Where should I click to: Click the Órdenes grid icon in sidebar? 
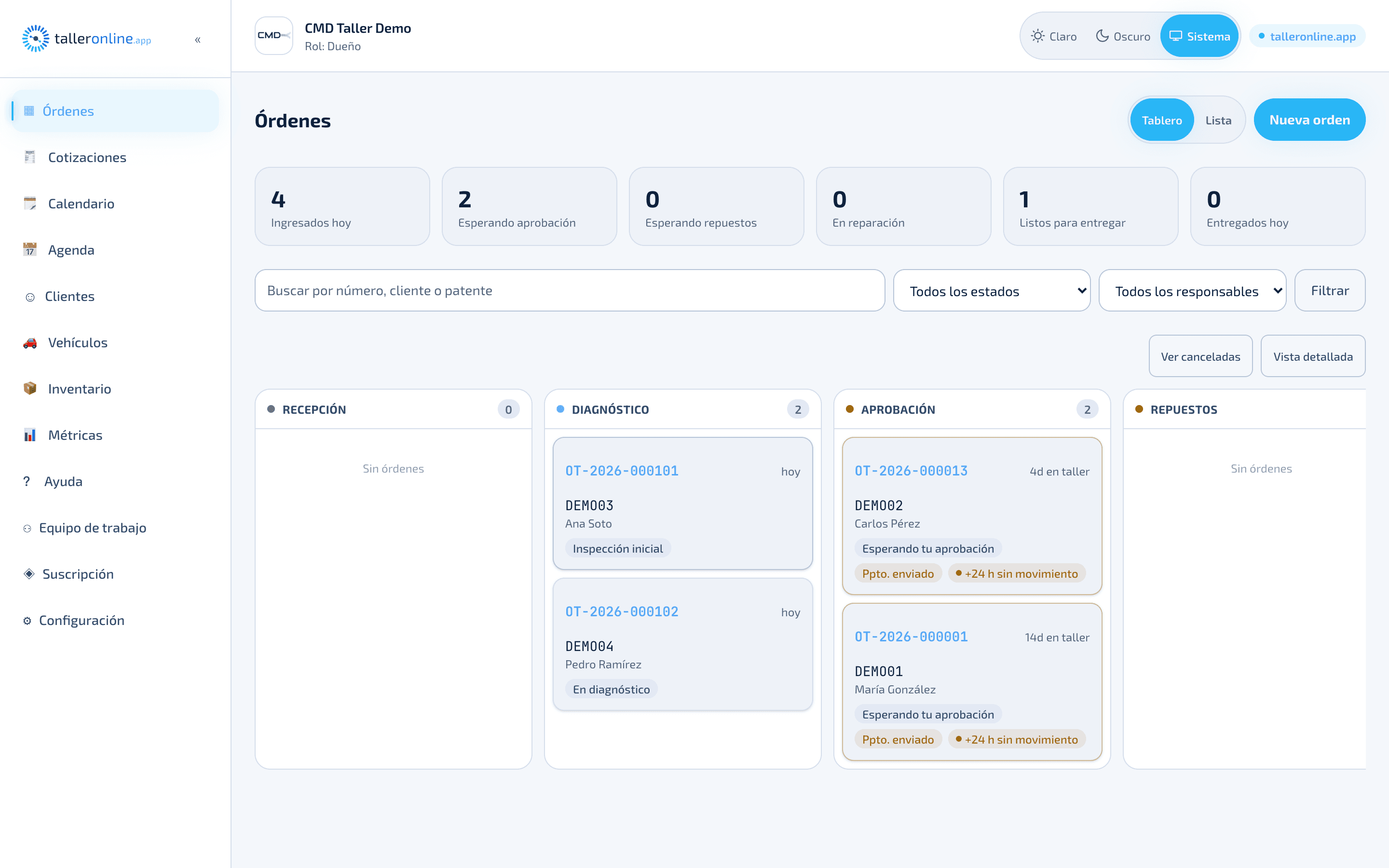(29, 111)
